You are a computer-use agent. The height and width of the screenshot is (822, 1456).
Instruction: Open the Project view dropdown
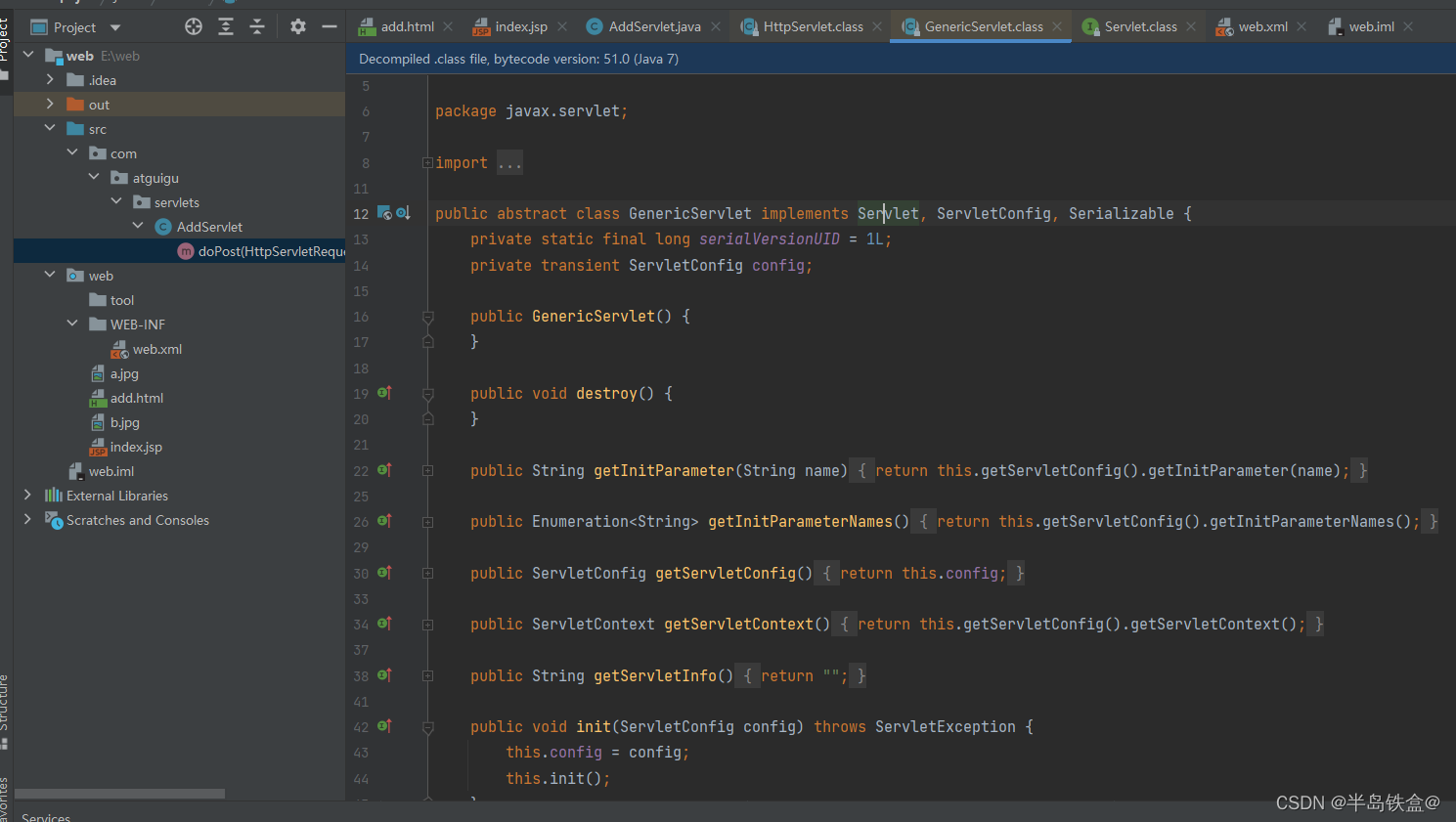(x=115, y=27)
